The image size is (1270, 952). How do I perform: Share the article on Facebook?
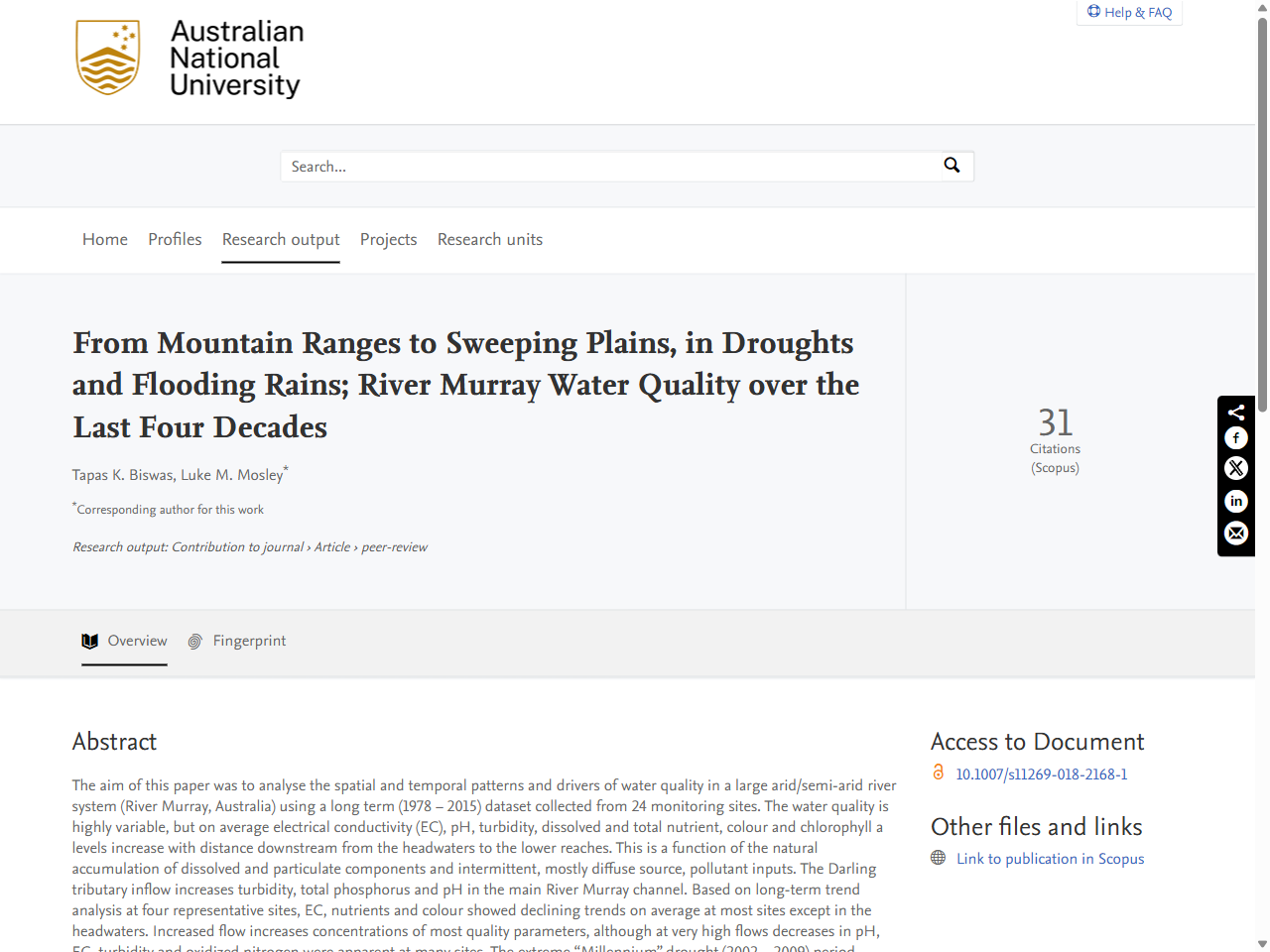pyautogui.click(x=1235, y=437)
